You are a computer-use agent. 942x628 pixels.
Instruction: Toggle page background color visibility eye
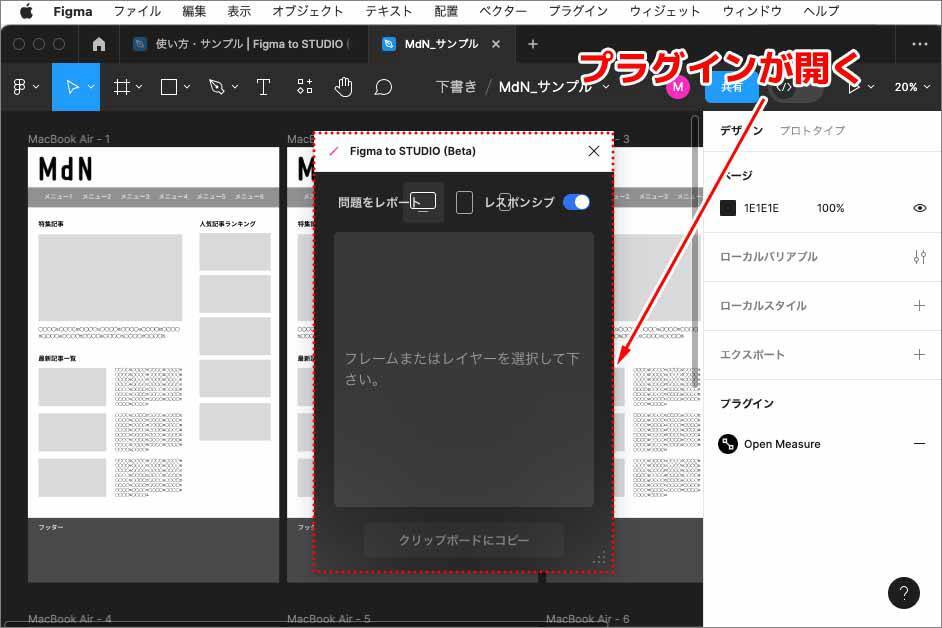click(919, 208)
